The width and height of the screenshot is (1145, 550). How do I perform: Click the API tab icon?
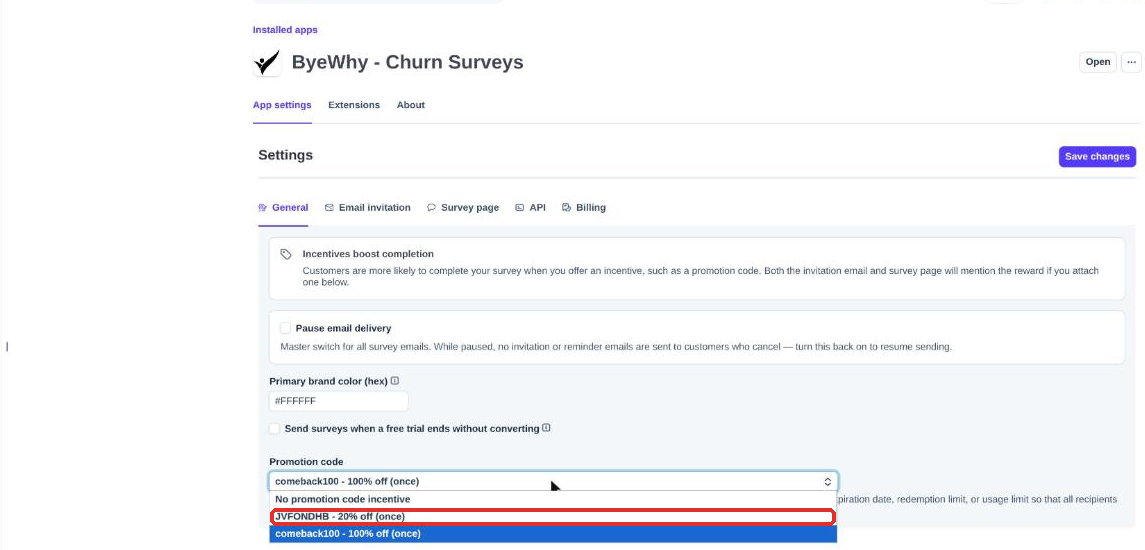520,207
